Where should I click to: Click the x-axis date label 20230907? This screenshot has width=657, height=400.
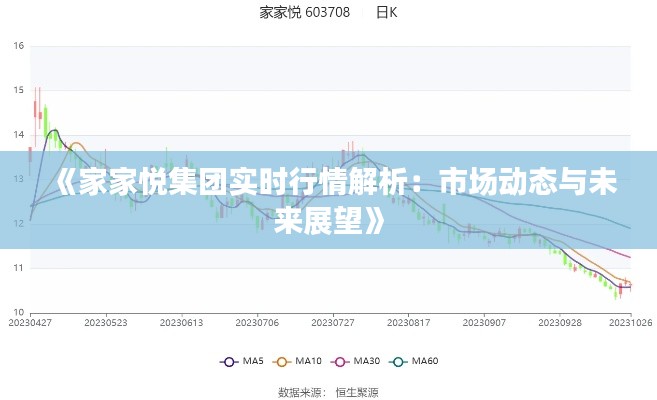[484, 323]
